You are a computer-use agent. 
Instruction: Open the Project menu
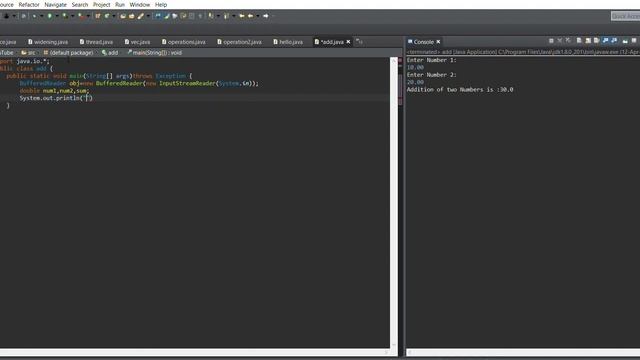tap(102, 5)
